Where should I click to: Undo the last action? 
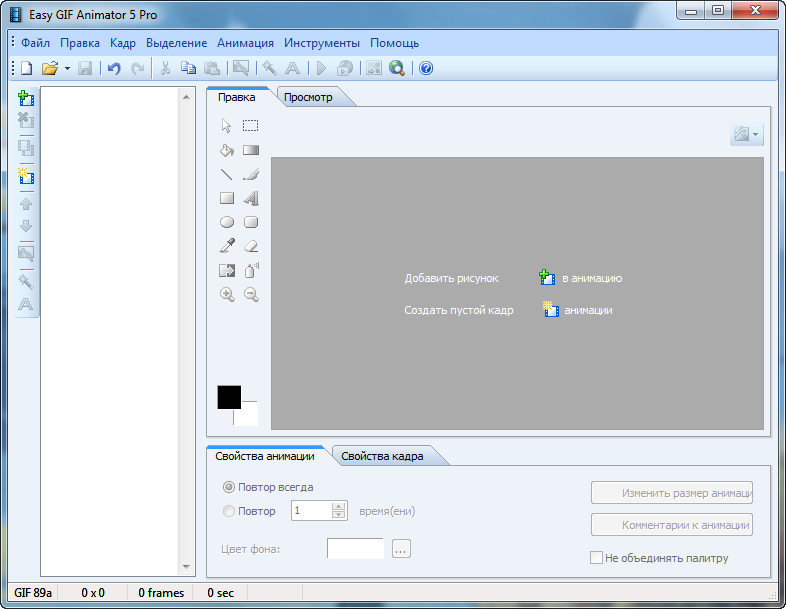[x=114, y=68]
